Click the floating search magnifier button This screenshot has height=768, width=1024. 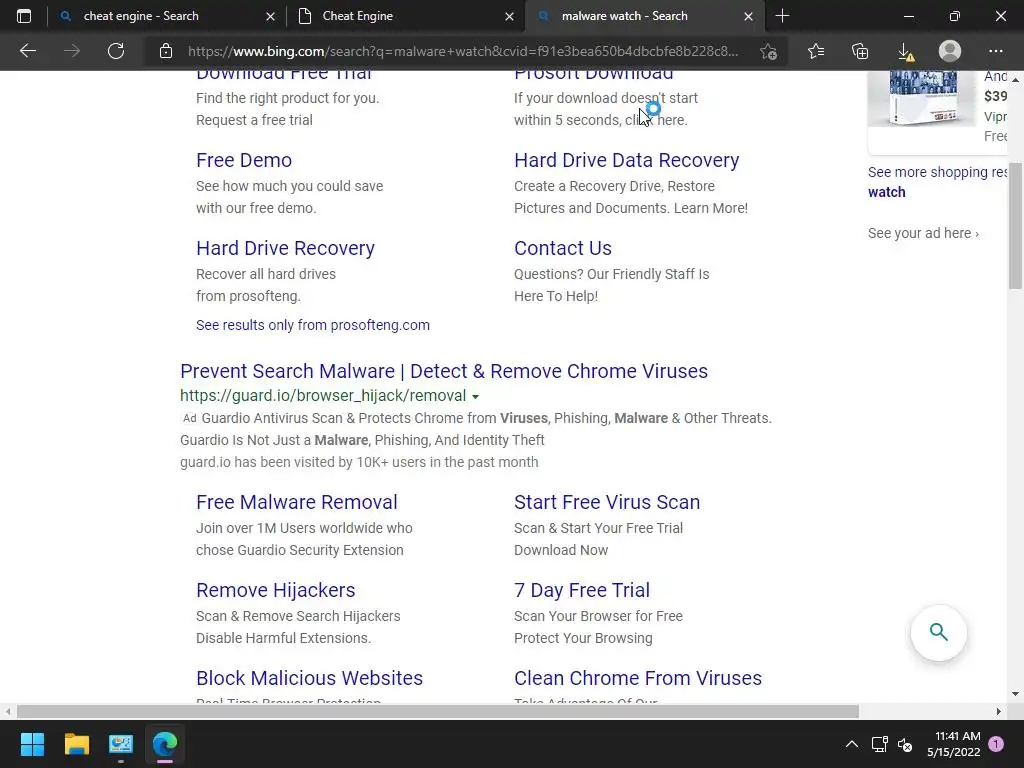pos(938,632)
